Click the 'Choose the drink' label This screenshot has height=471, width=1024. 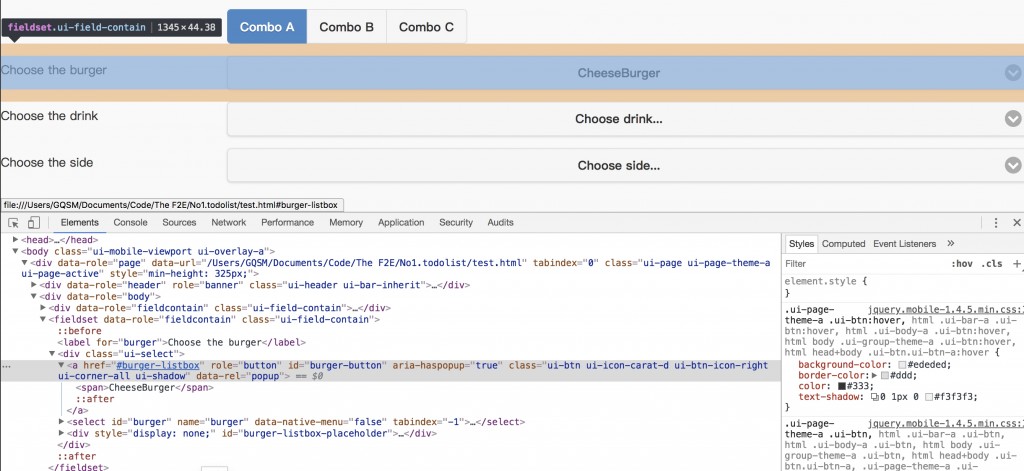click(50, 116)
